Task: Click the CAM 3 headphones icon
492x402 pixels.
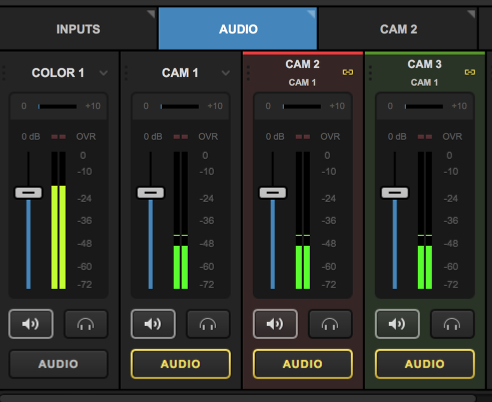Action: click(452, 324)
